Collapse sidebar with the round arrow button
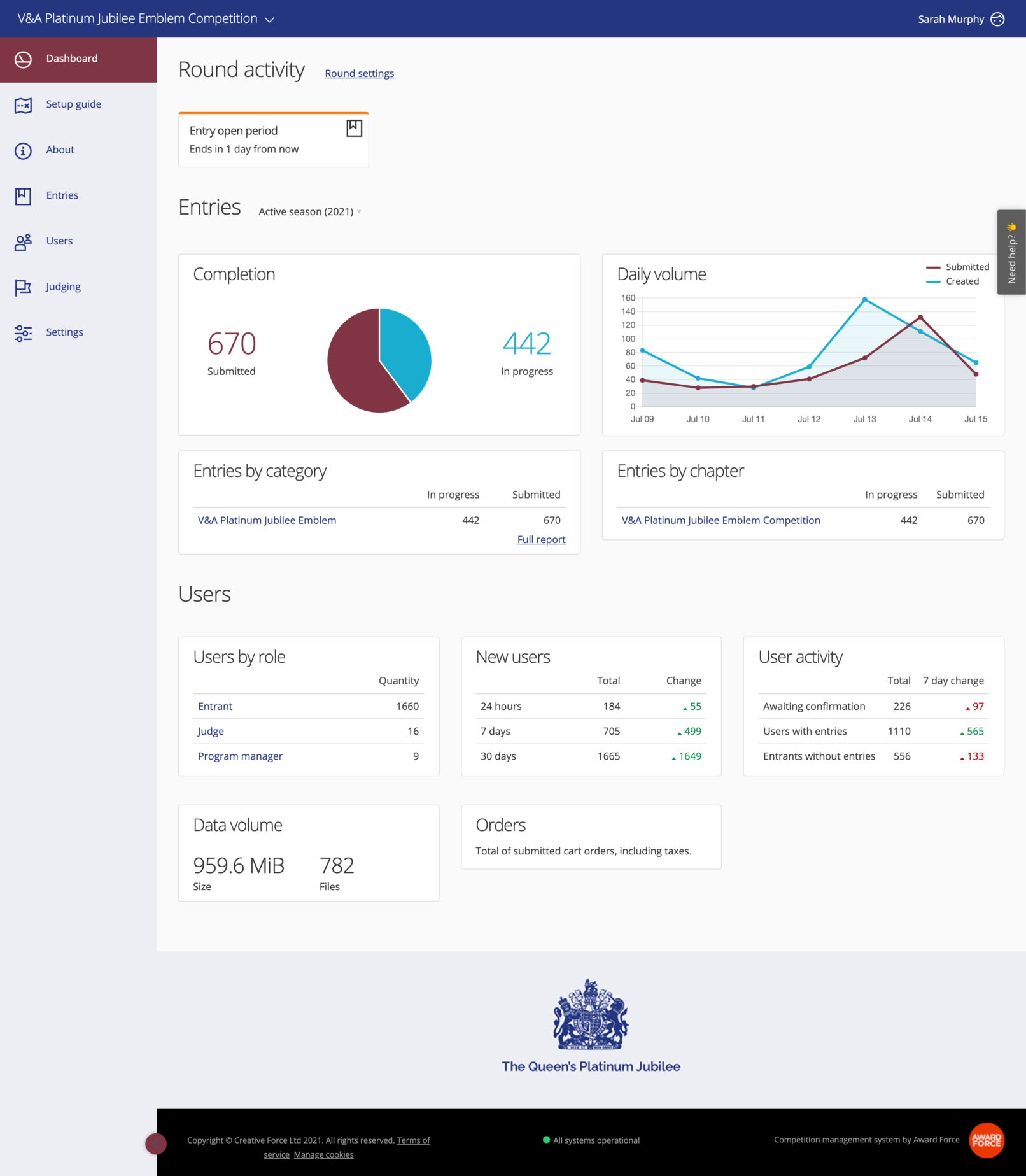1026x1176 pixels. 156,1144
